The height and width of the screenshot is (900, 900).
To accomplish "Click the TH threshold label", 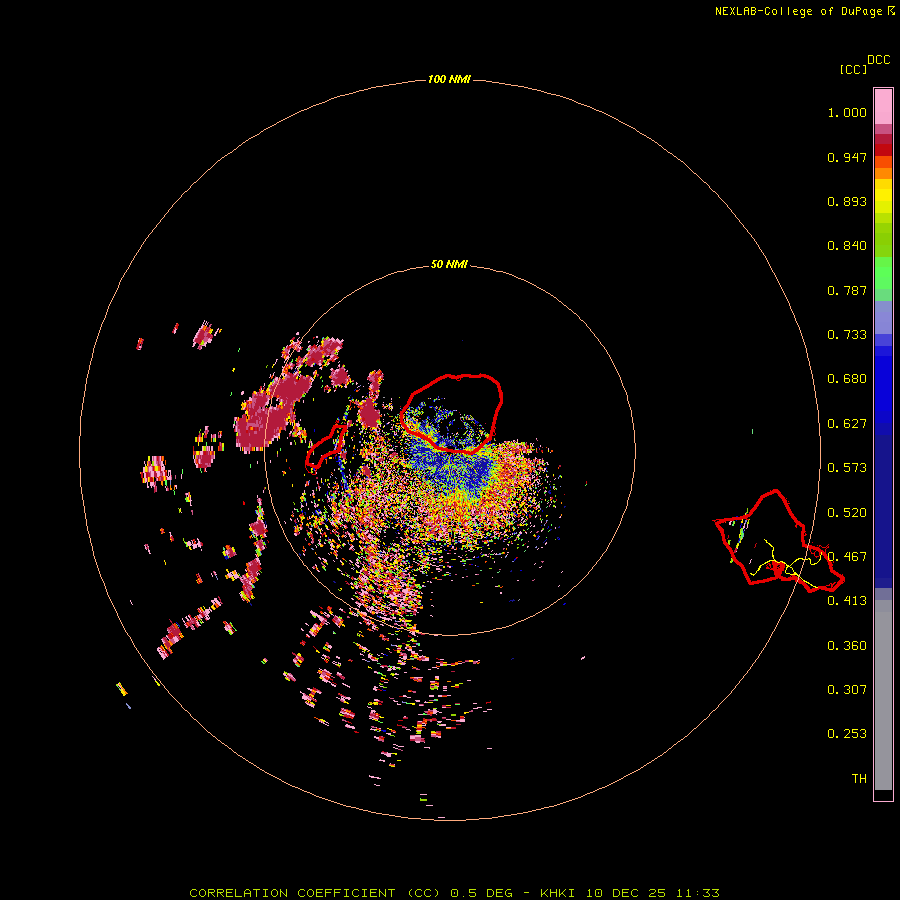I will (859, 779).
